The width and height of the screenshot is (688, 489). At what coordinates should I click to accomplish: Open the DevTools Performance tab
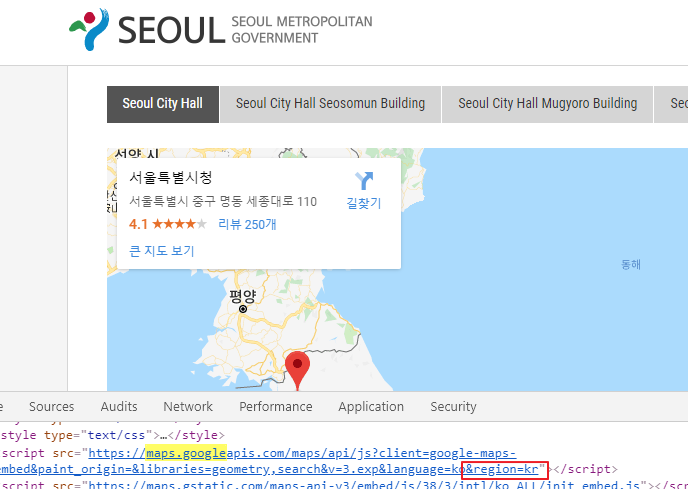[x=276, y=406]
